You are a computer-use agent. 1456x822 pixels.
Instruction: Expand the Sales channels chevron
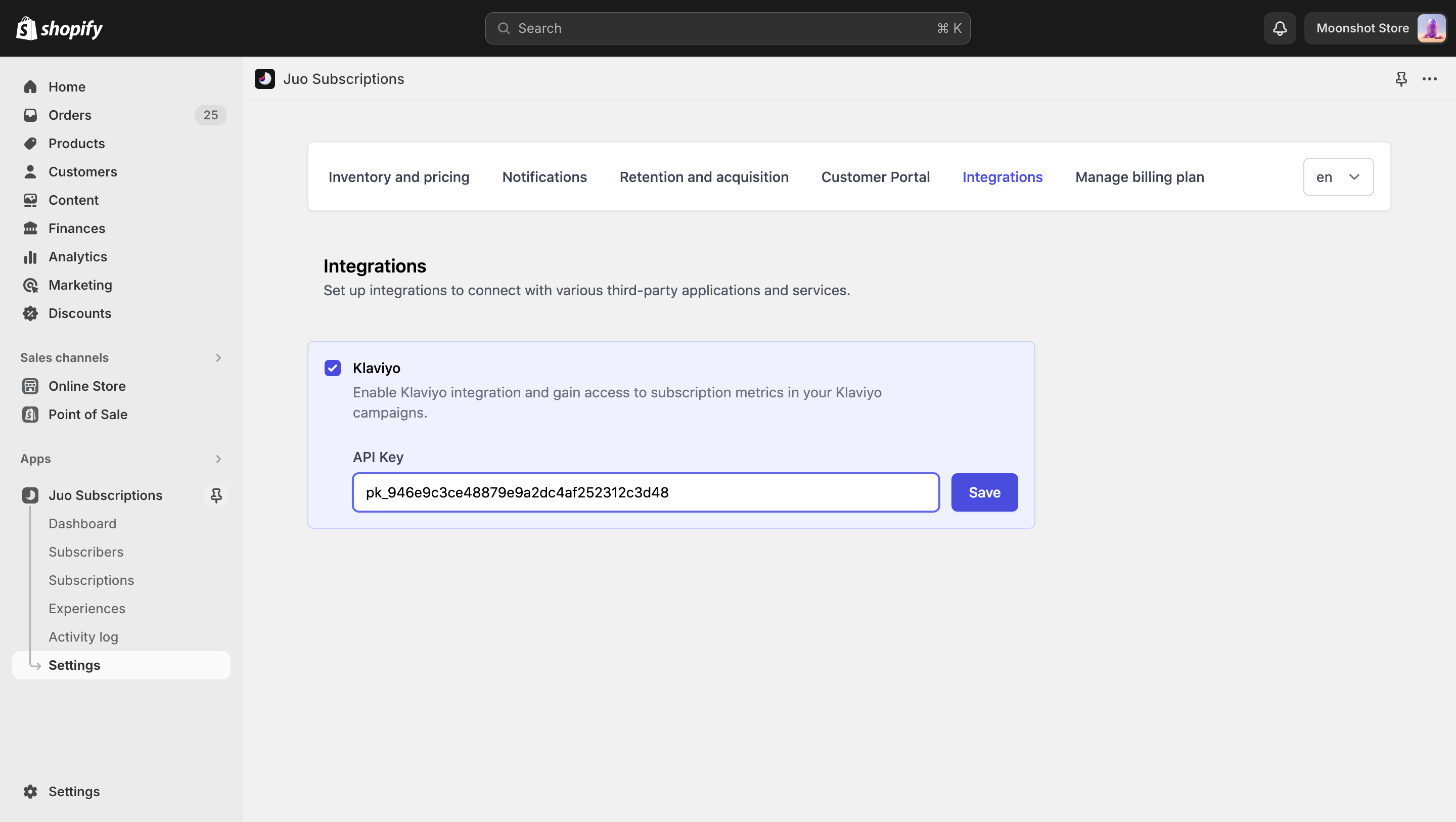[x=218, y=358]
